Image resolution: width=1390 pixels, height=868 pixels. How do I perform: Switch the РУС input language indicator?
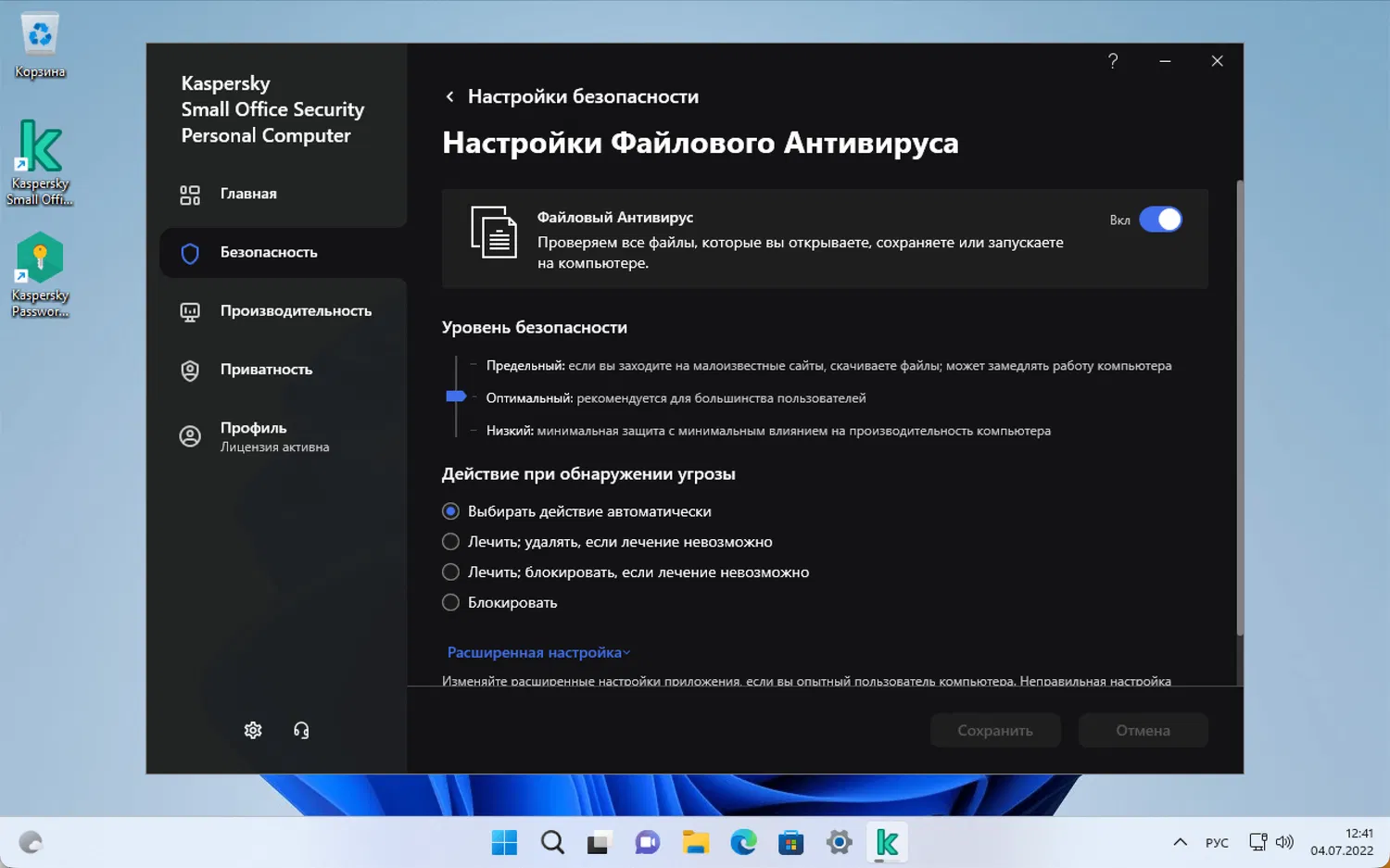1217,842
